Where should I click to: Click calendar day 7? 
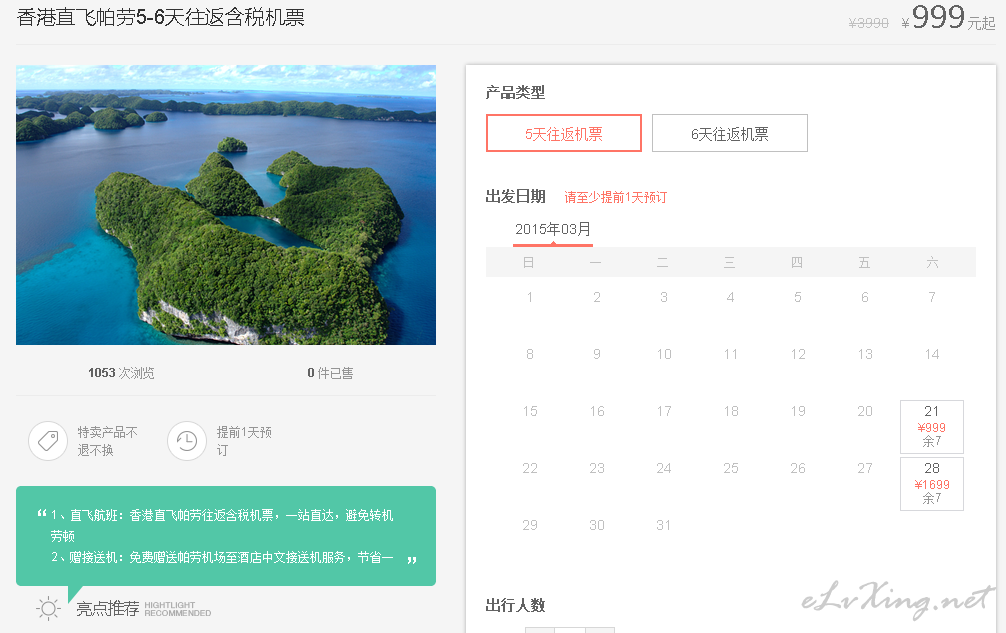tap(932, 297)
